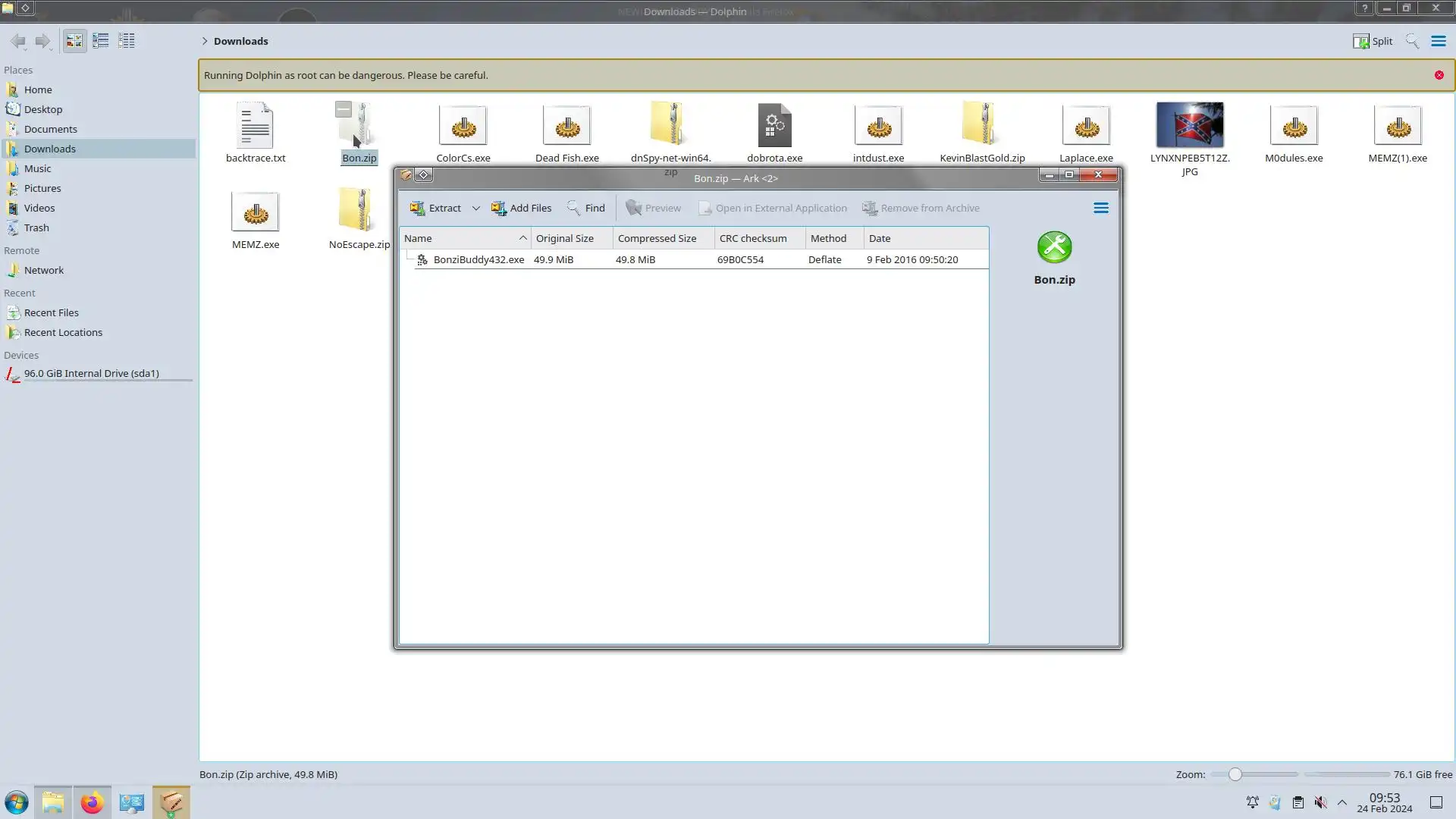Click the Find button in Ark
This screenshot has height=819, width=1456.
pos(585,208)
